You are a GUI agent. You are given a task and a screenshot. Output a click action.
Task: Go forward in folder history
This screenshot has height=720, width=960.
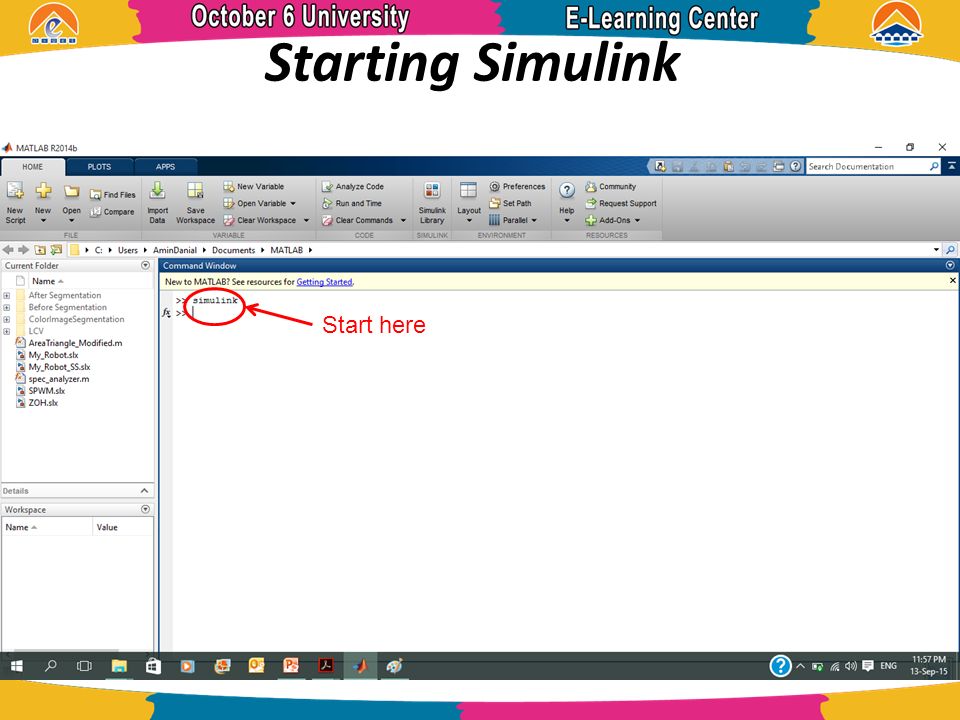[x=23, y=250]
